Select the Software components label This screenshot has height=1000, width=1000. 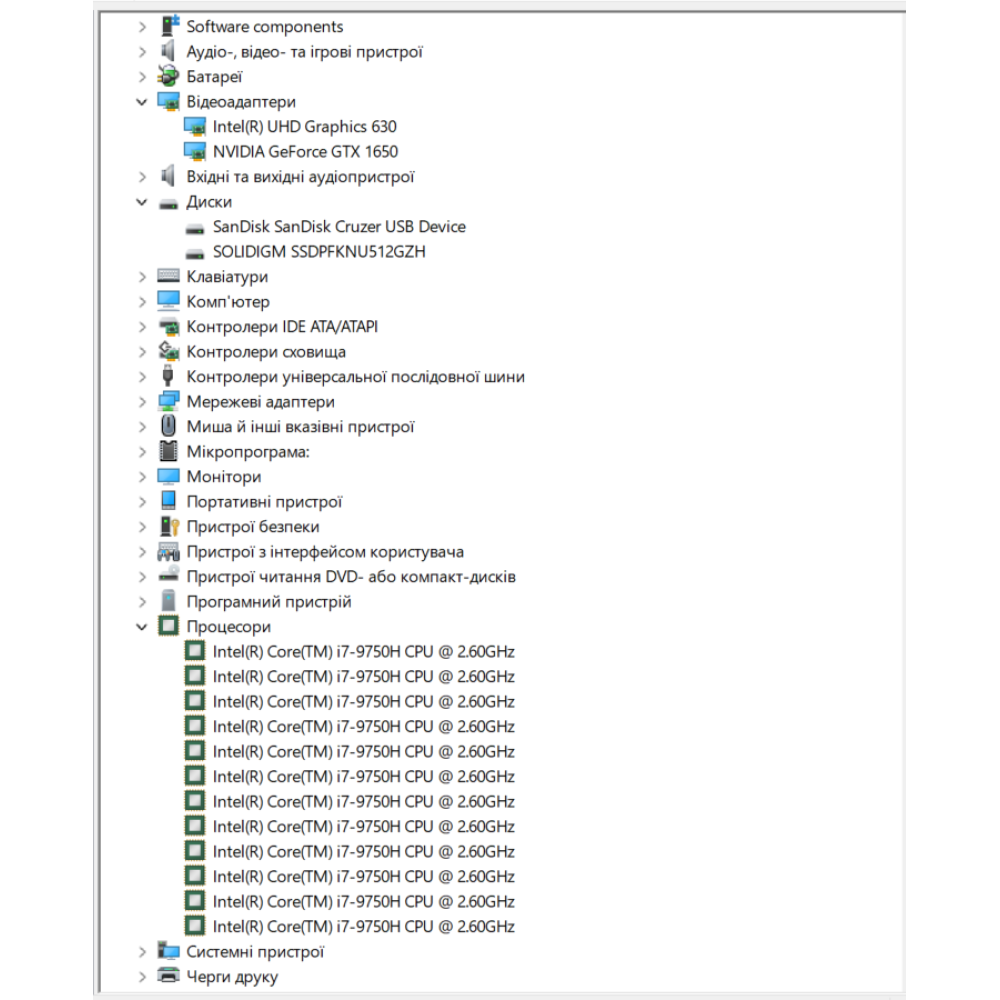coord(265,27)
